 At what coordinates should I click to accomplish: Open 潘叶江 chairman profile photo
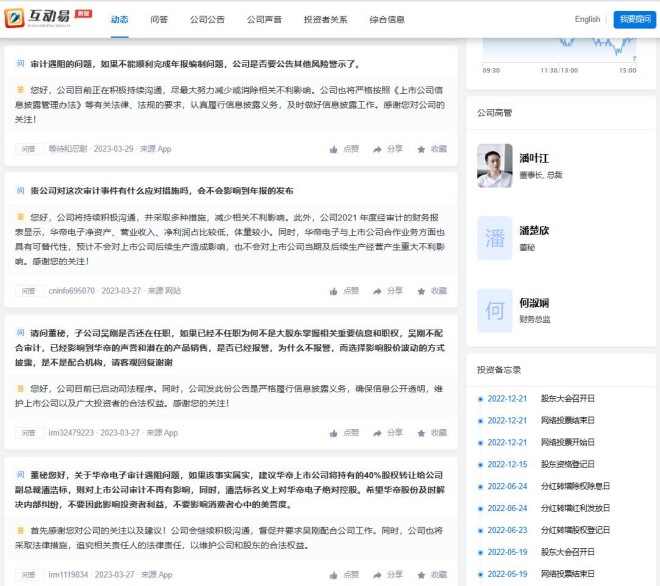tap(495, 166)
